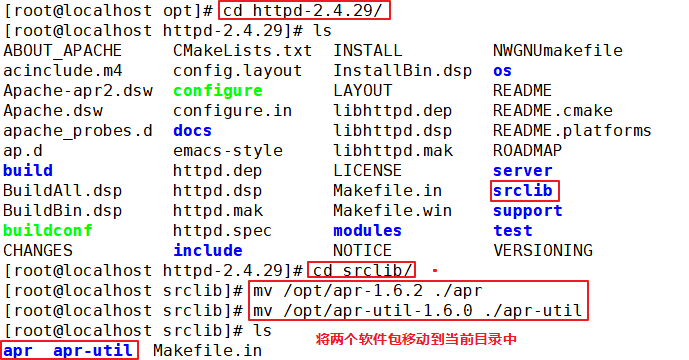Screen dimensions: 689x360
Task: Select BuildAll.dsp in the listing
Action: tap(62, 191)
